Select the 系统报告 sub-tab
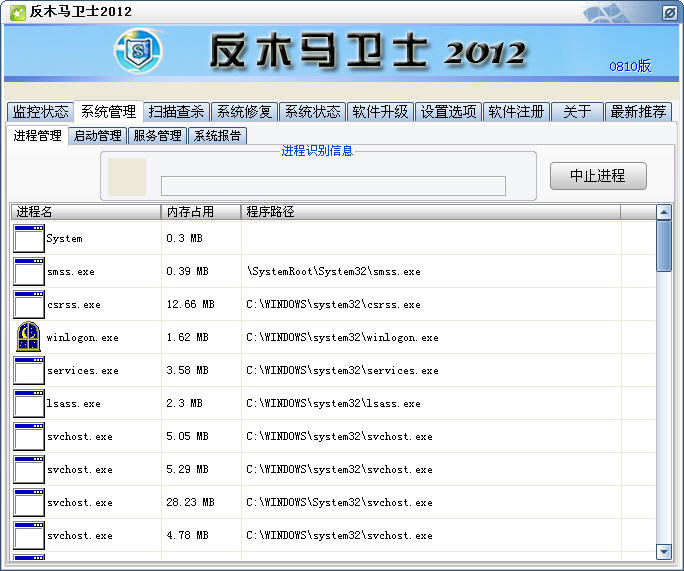Screen dimensions: 684x571 coord(217,136)
